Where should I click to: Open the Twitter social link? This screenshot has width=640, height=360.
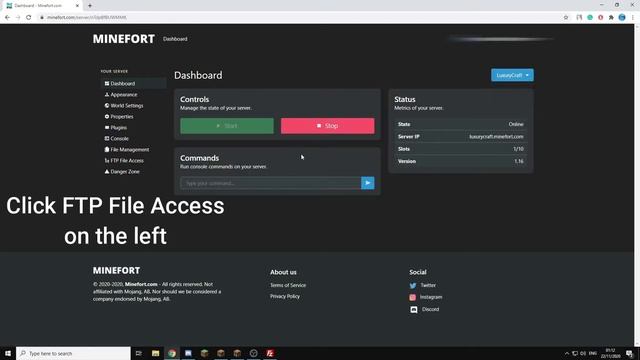tap(423, 285)
